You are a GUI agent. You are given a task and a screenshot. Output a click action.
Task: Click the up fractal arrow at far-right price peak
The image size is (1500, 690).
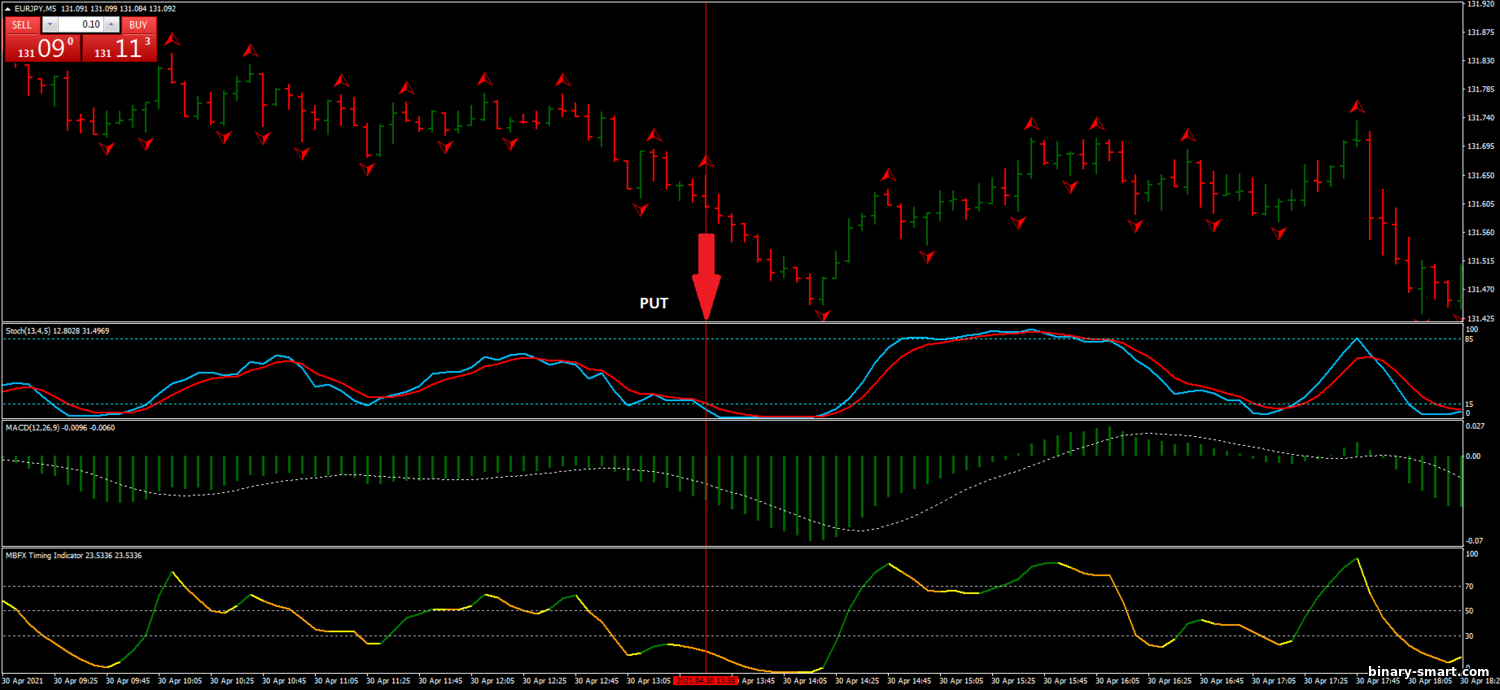tap(1357, 106)
